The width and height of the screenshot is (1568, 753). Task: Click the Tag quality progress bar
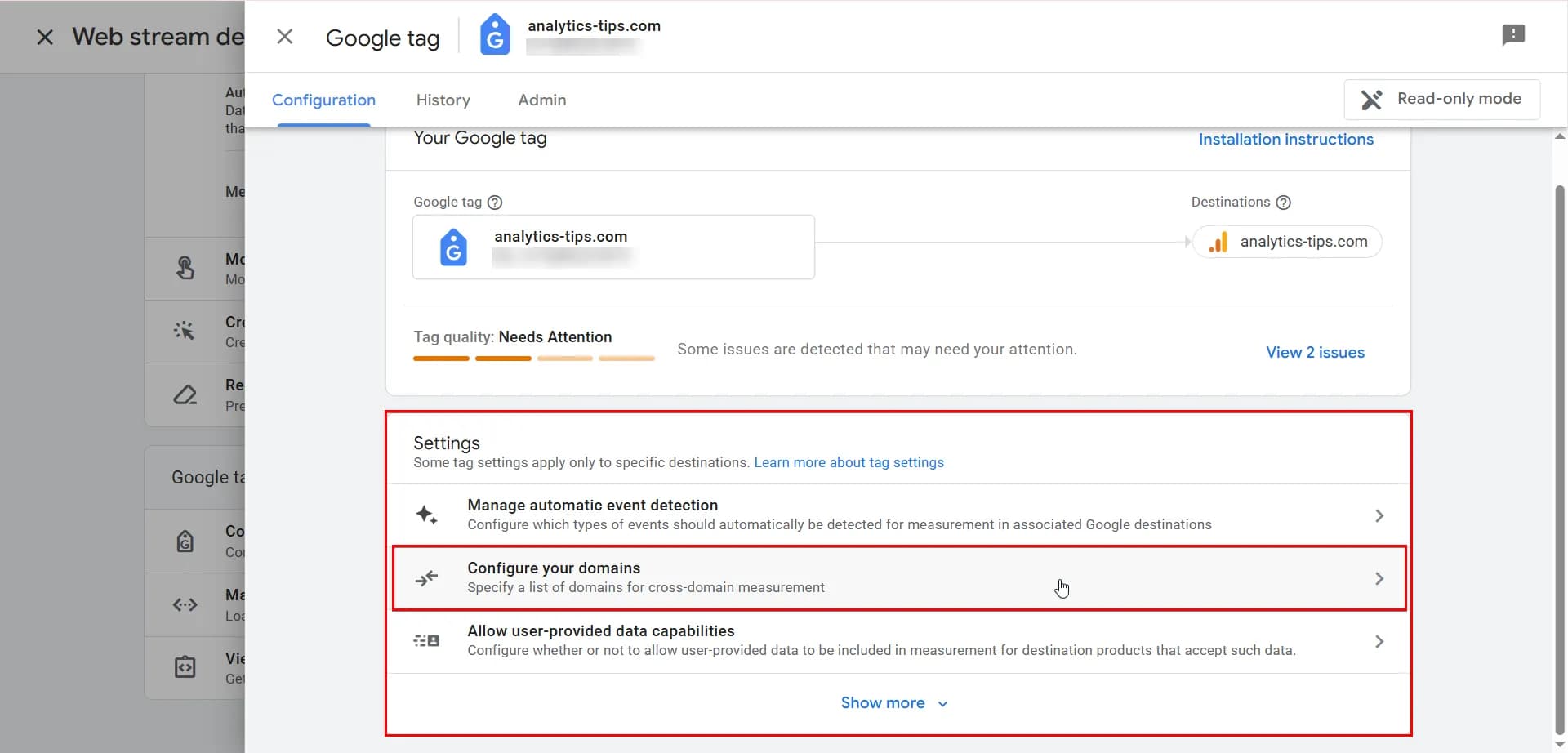[x=533, y=358]
